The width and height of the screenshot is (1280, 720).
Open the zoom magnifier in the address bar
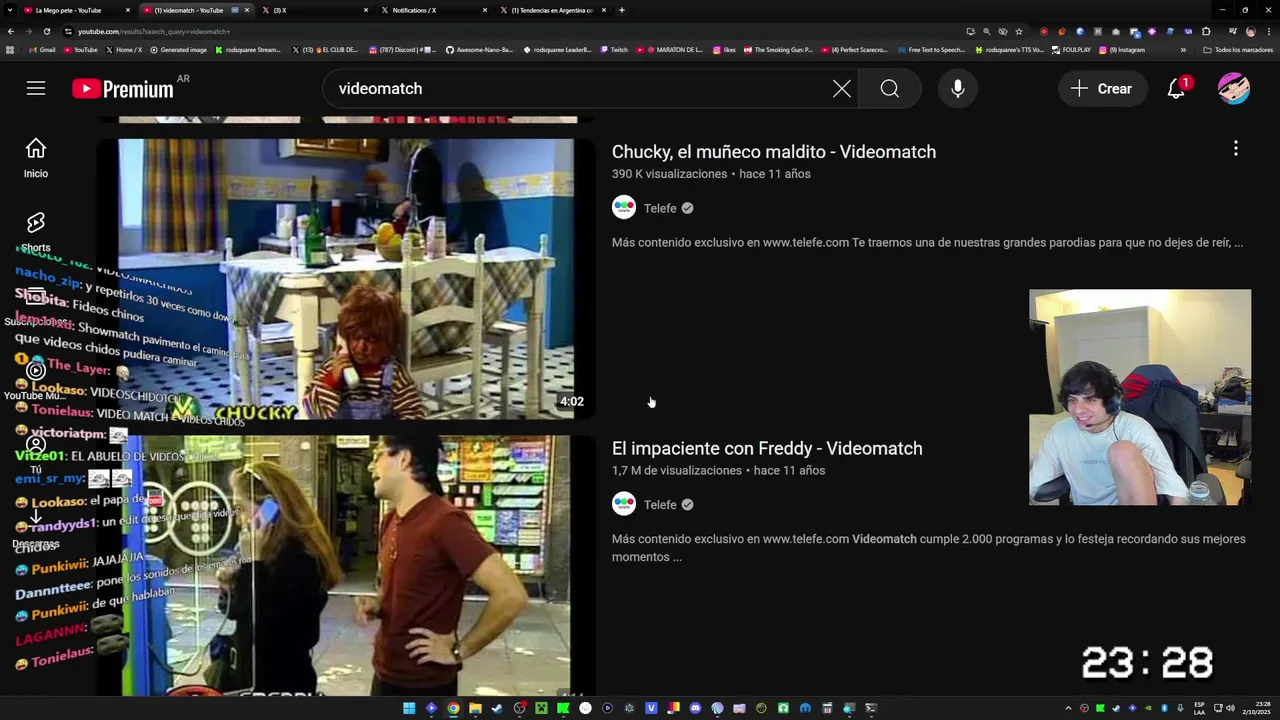tap(987, 31)
